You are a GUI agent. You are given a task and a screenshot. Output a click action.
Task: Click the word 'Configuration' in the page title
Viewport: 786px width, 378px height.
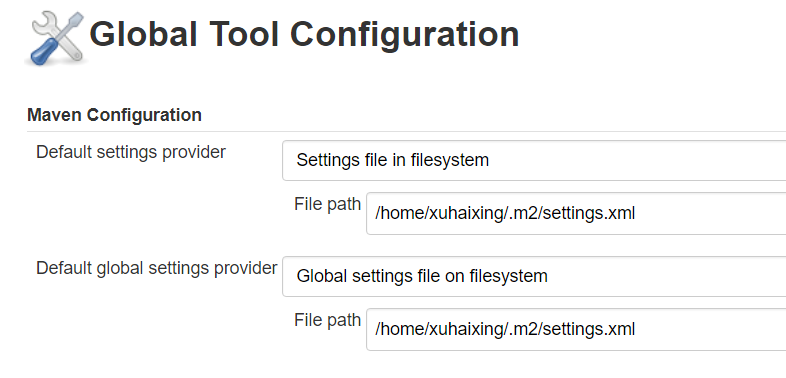[x=405, y=35]
